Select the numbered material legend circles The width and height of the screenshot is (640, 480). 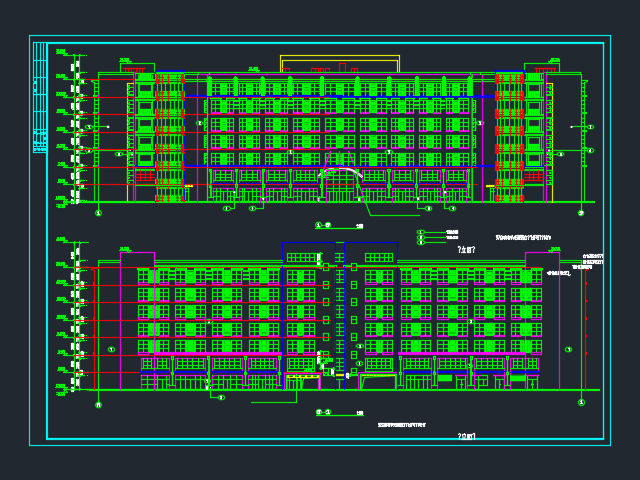(421, 238)
